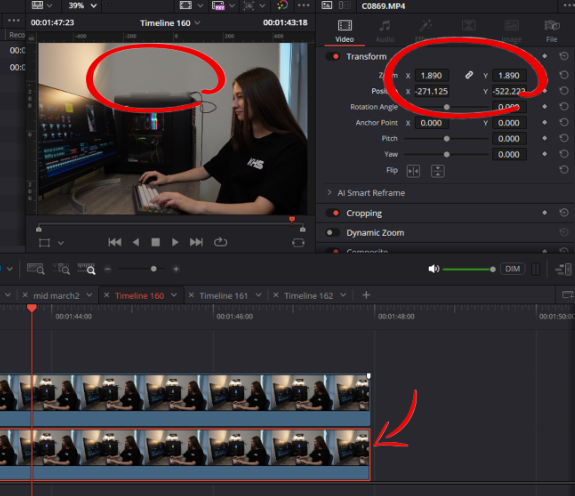Reset the Transform section
575x496 pixels.
[x=564, y=56]
